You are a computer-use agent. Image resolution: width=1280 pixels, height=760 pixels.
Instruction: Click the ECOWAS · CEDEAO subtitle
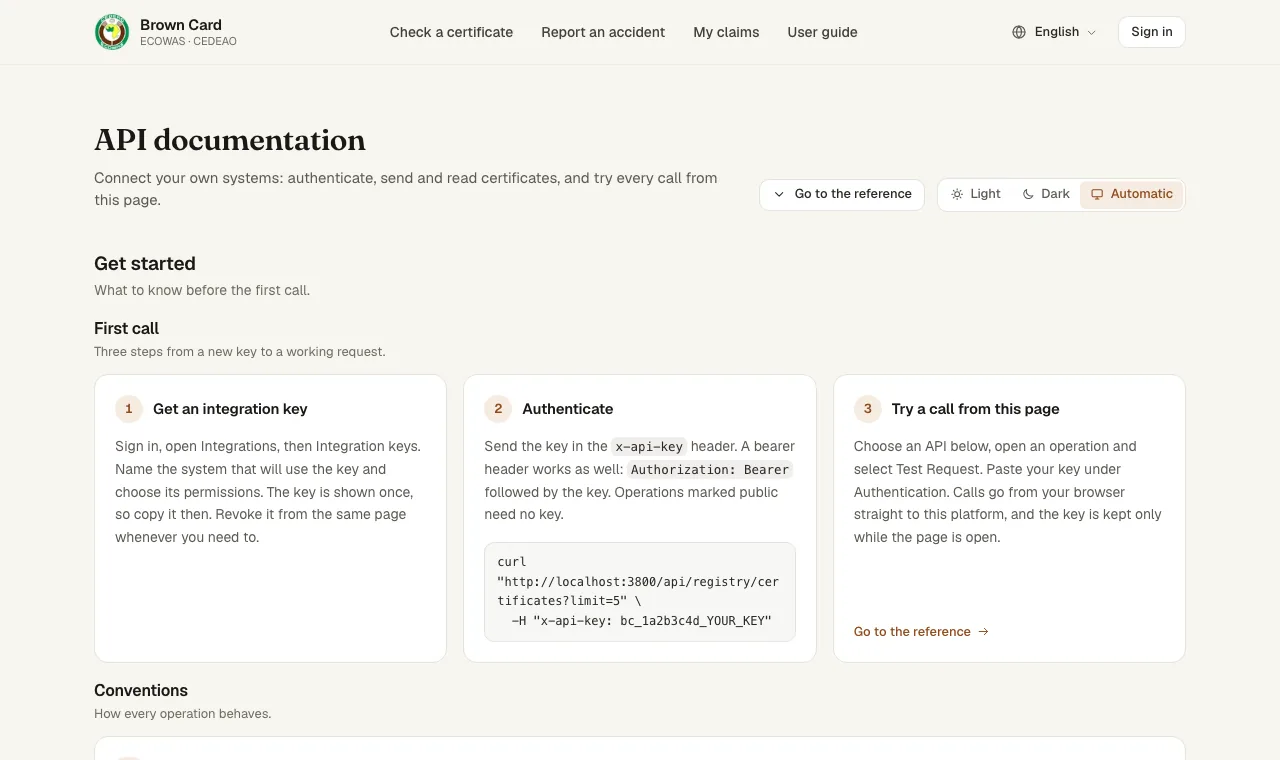pos(188,42)
